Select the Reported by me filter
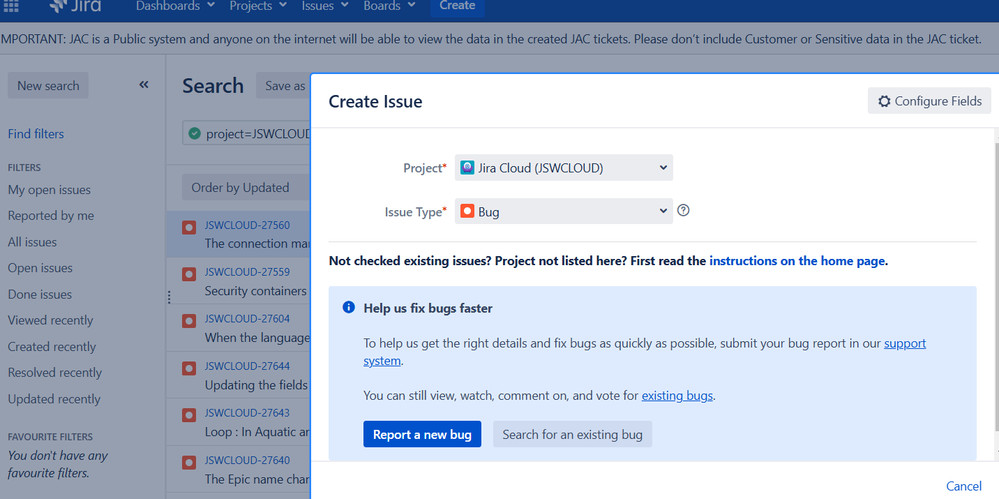This screenshot has height=499, width=999. tap(51, 216)
